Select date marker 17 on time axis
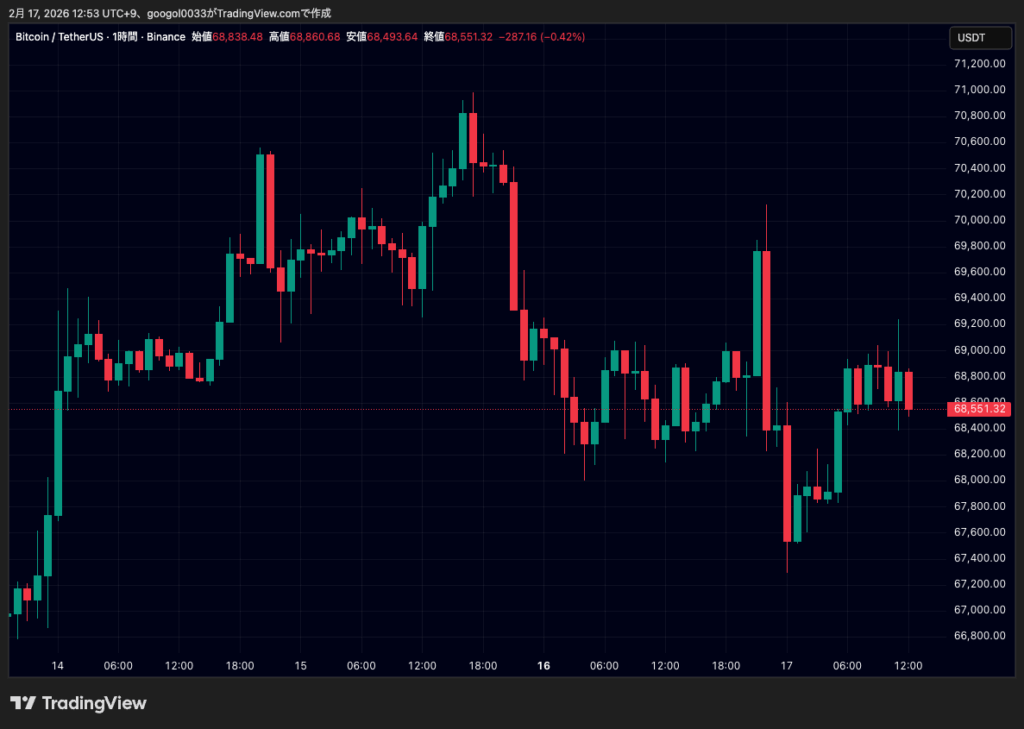 tap(787, 665)
